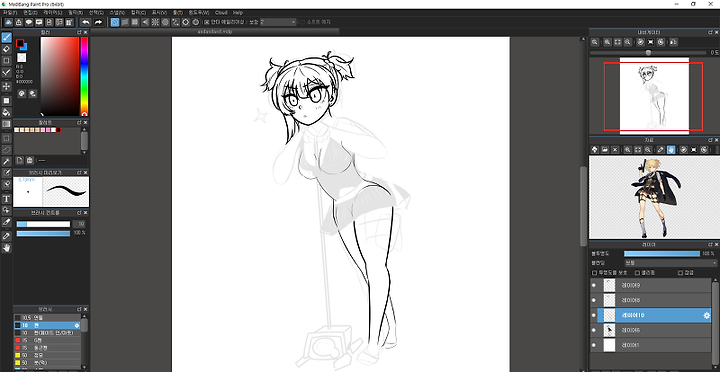
Task: Toggle the 소프트 에지 checkbox
Action: tap(302, 22)
